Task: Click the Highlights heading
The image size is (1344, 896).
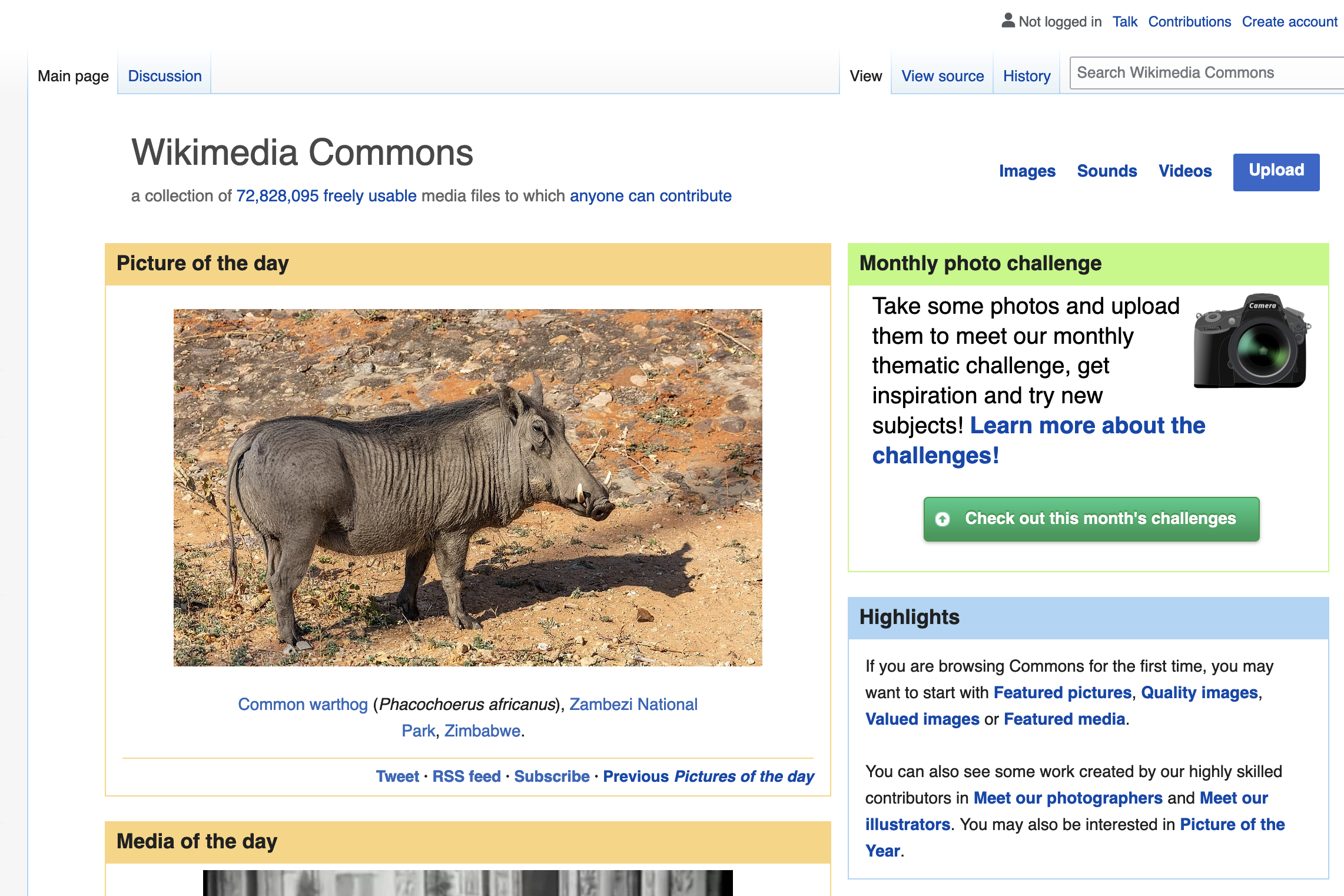Action: click(x=909, y=617)
